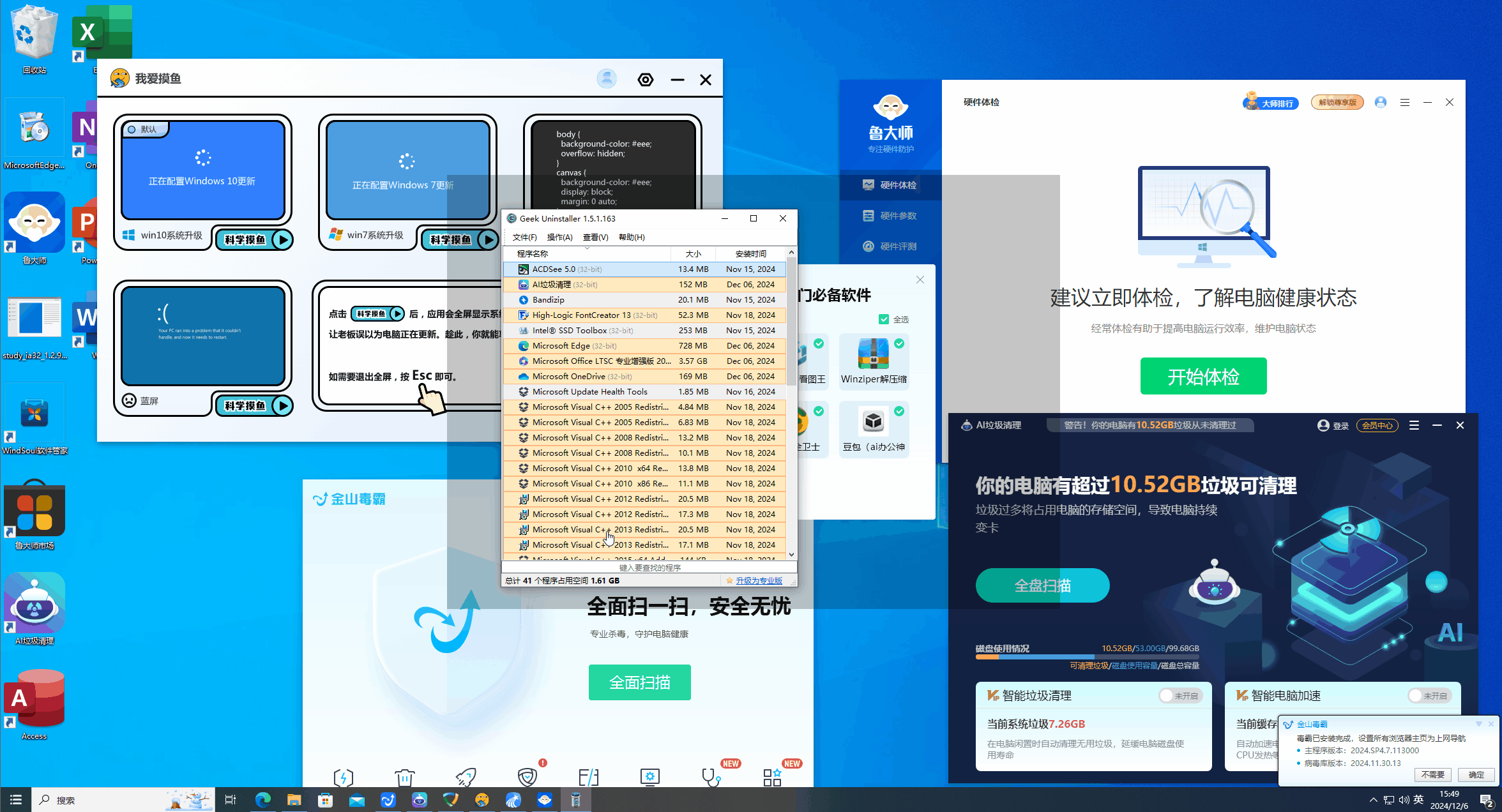1502x812 pixels.
Task: Sort by 程序名称 column header
Action: click(x=587, y=253)
